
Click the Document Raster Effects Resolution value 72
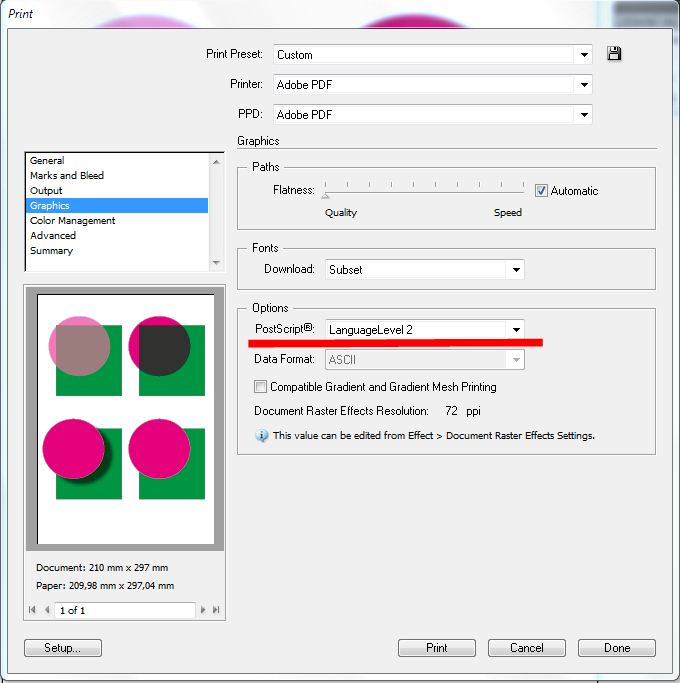[451, 411]
